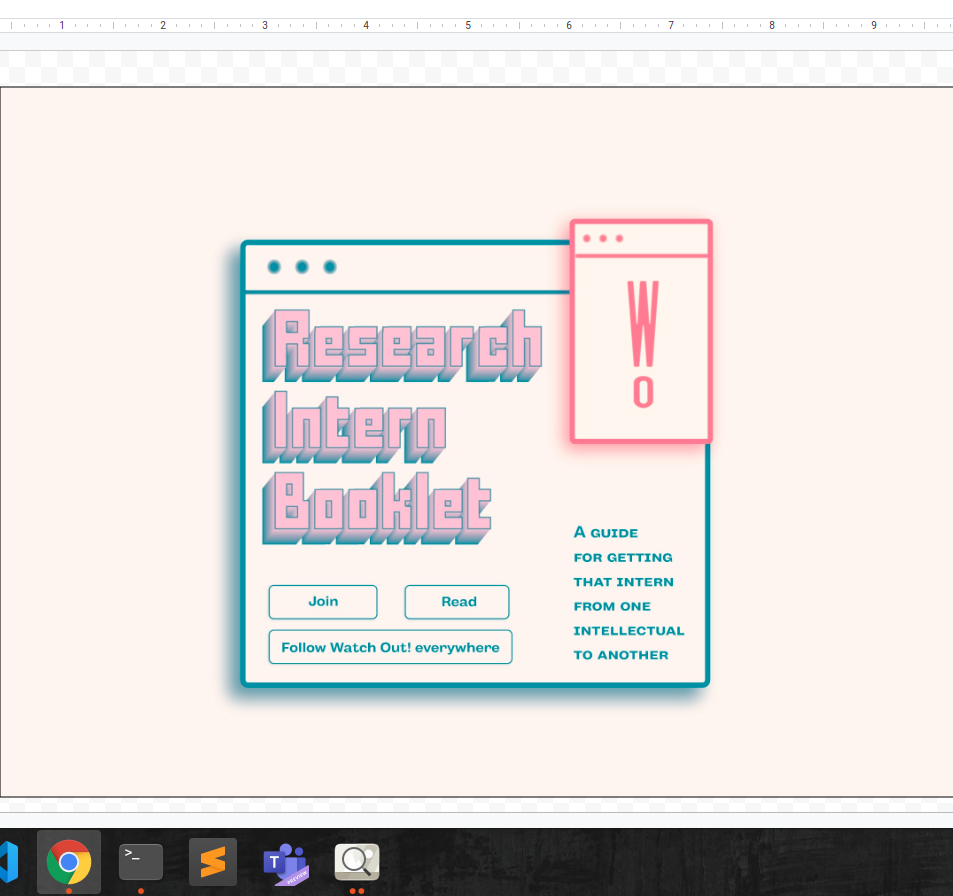
Task: Click the middle teal dot in the window header
Action: click(302, 267)
